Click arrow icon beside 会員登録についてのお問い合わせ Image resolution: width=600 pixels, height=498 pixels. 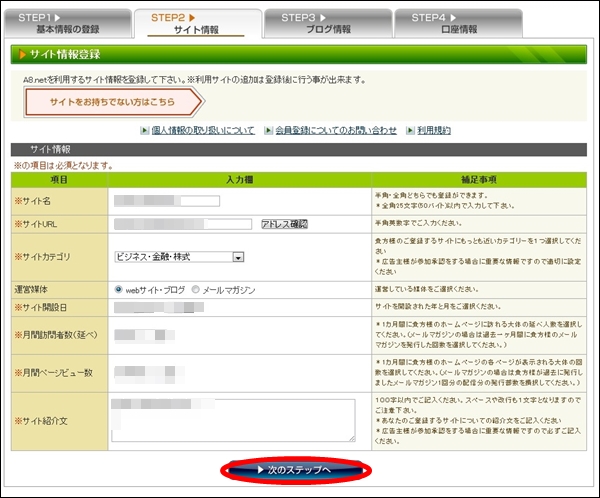(x=269, y=131)
